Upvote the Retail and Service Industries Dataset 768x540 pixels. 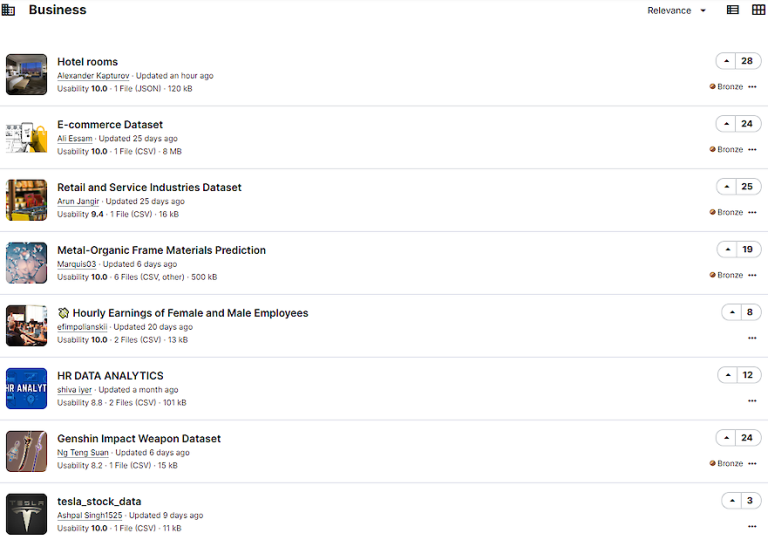727,187
